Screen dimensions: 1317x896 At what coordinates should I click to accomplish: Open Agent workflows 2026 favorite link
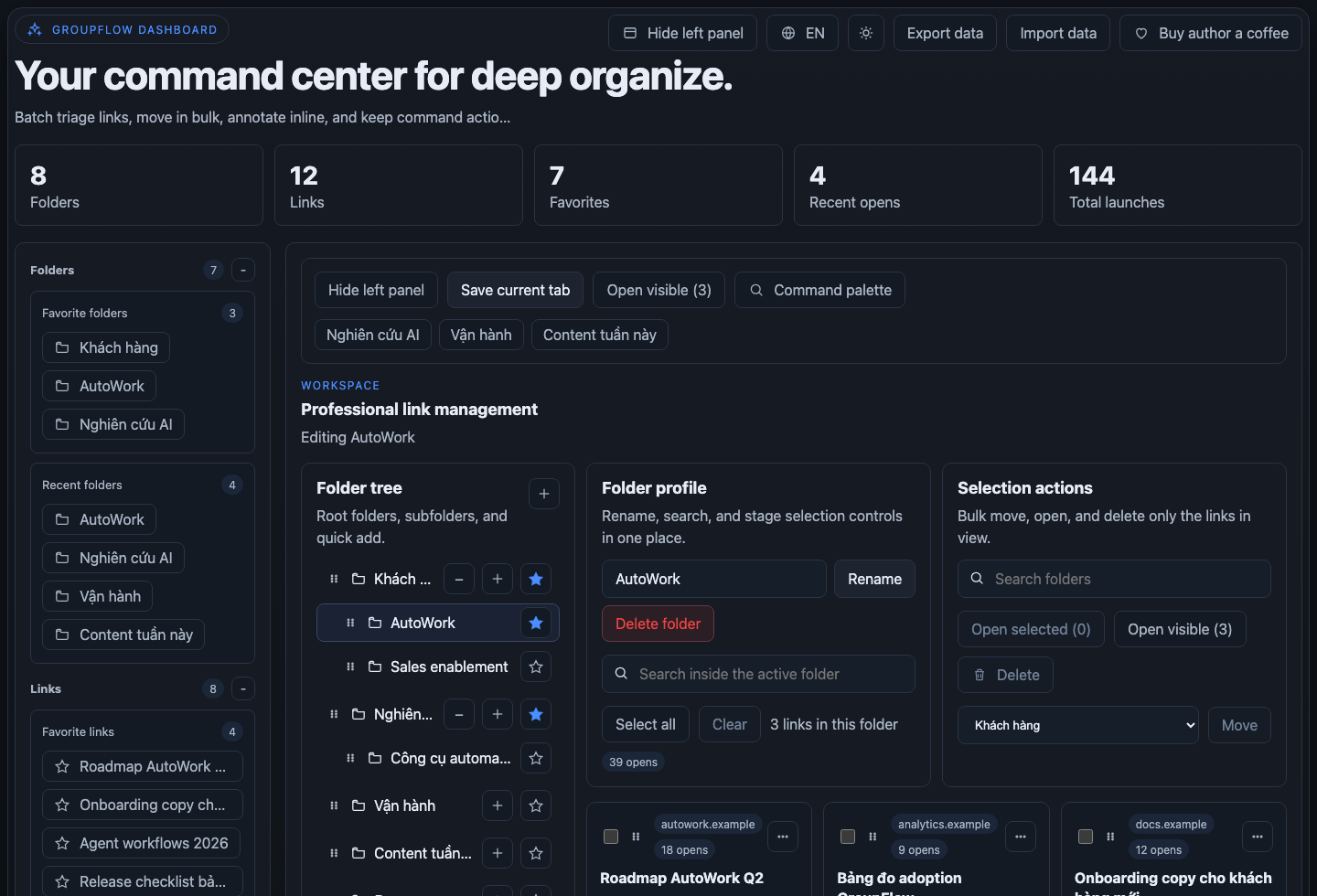point(142,843)
